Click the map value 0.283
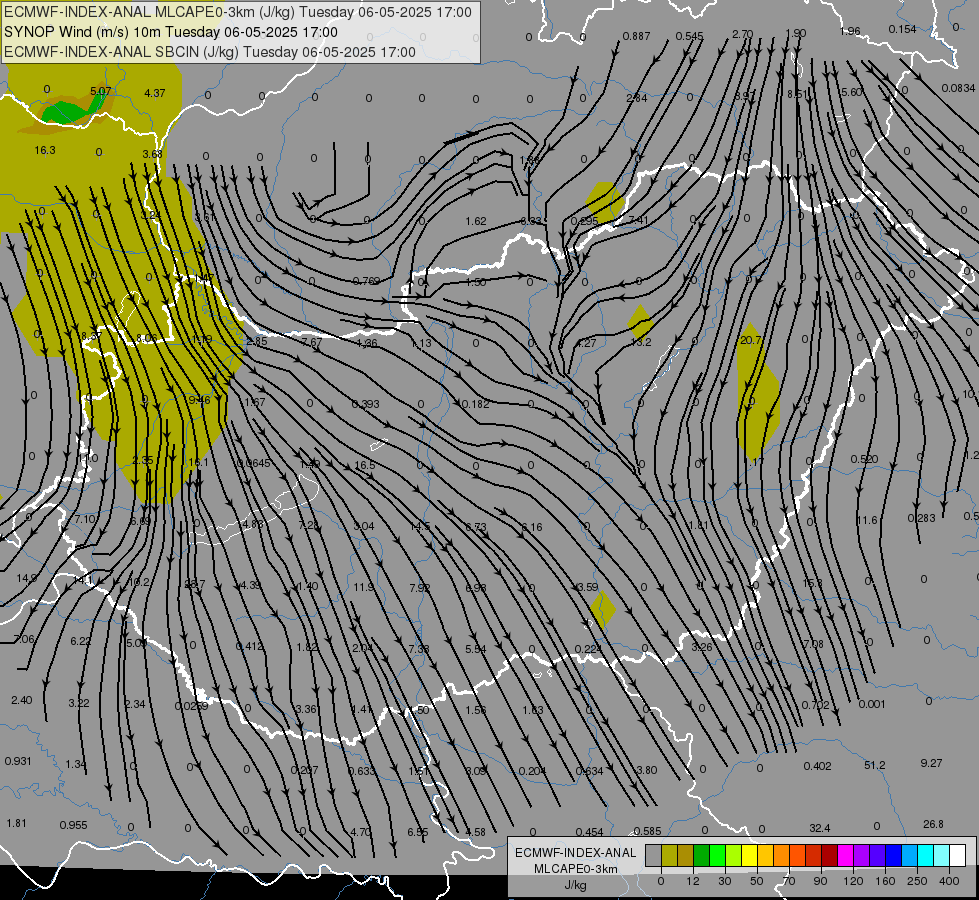Viewport: 979px width, 900px height. click(x=922, y=518)
